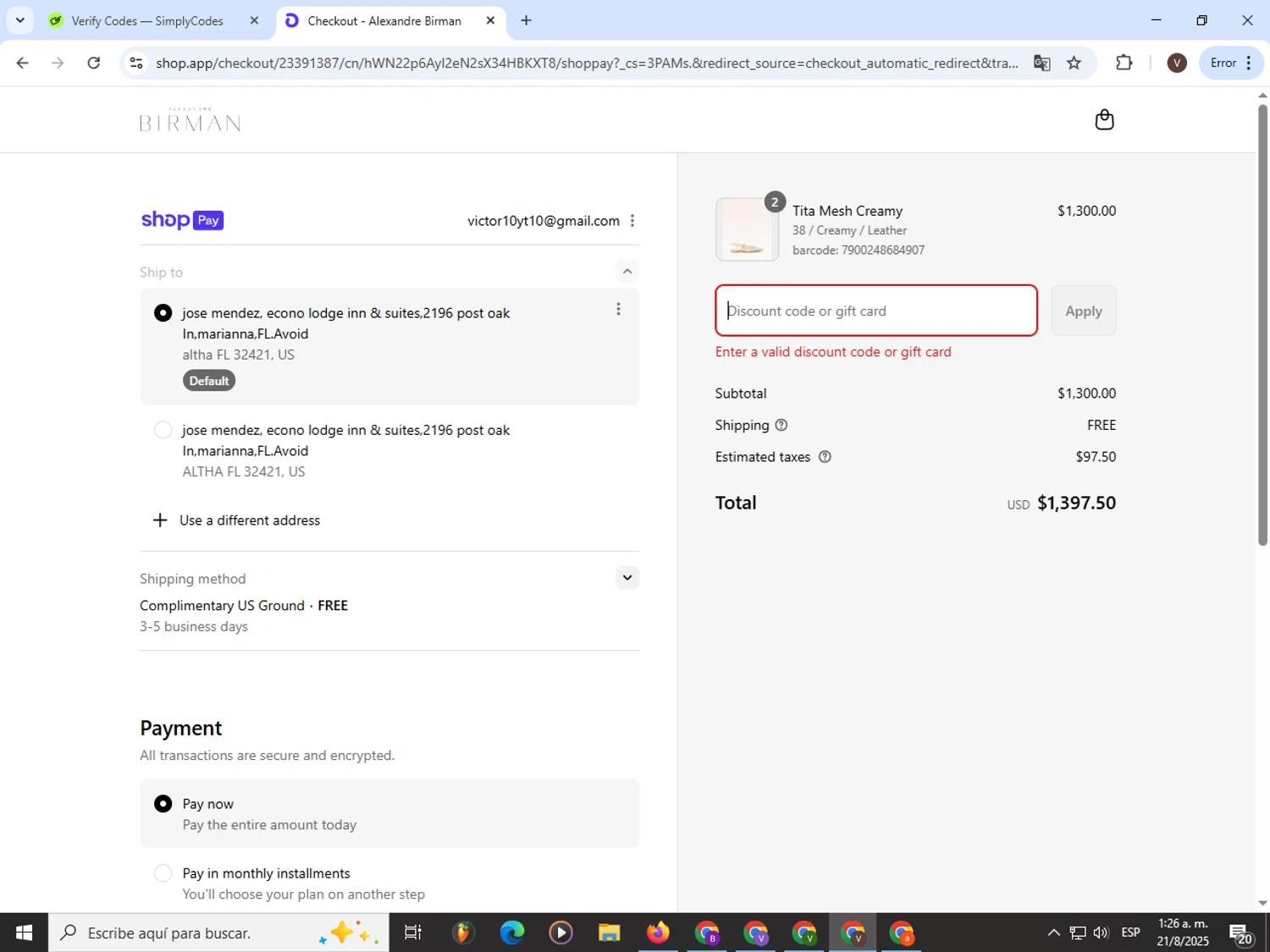This screenshot has width=1270, height=952.
Task: Close the Checkout - Alexandre Birman tab
Action: coord(490,20)
